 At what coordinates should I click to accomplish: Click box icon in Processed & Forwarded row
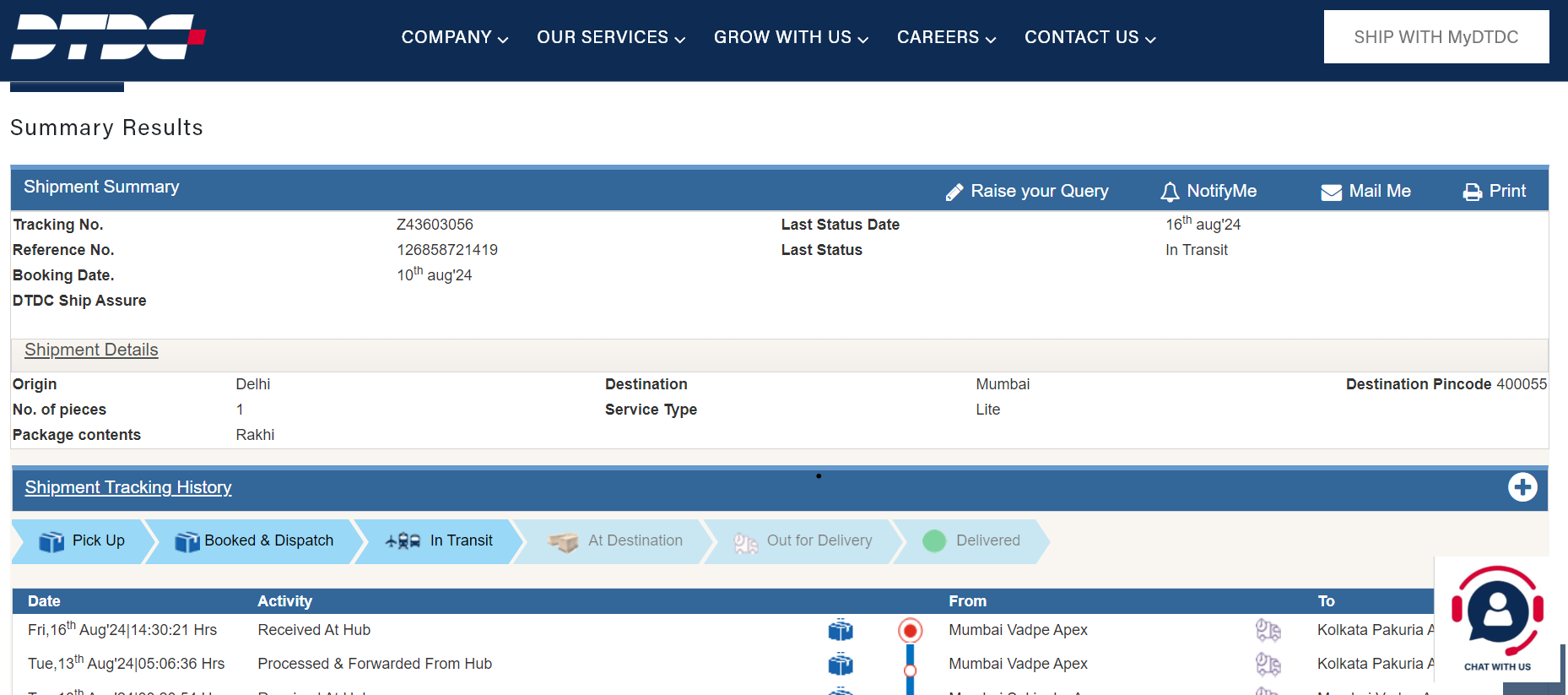click(x=841, y=664)
